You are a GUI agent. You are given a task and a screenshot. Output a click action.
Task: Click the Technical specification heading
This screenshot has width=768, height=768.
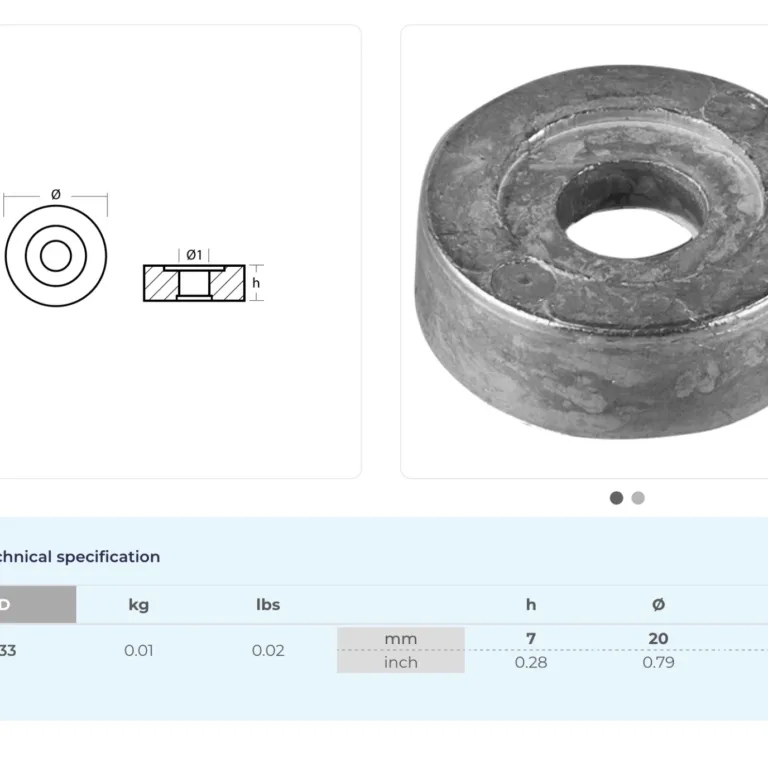[x=78, y=557]
